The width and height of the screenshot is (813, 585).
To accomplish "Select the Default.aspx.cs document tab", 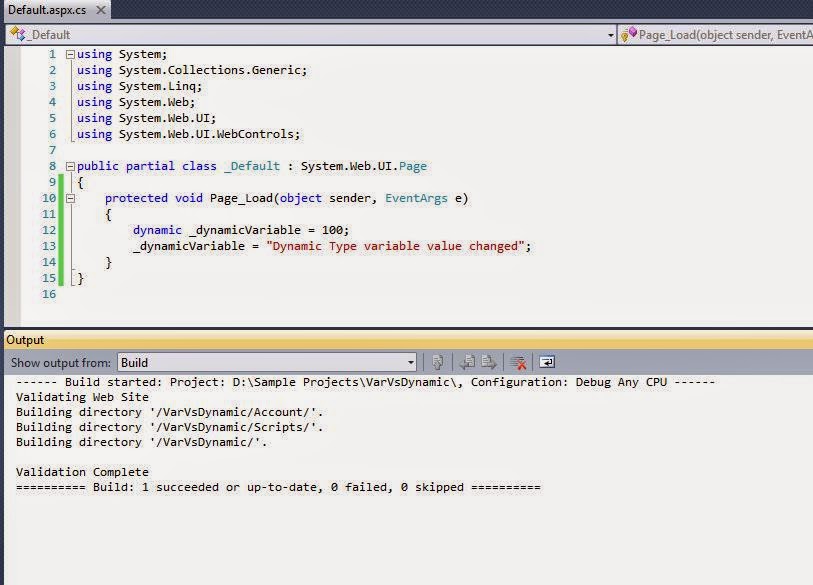I will click(47, 10).
